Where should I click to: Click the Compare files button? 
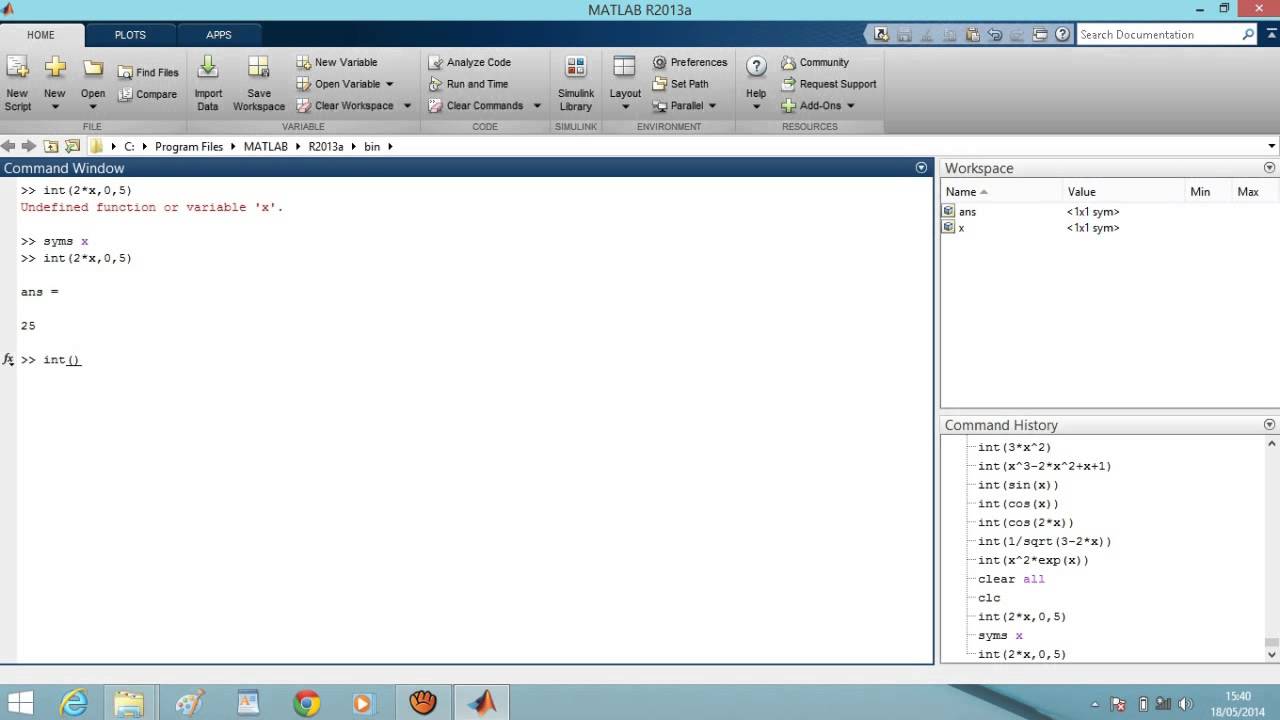[147, 94]
